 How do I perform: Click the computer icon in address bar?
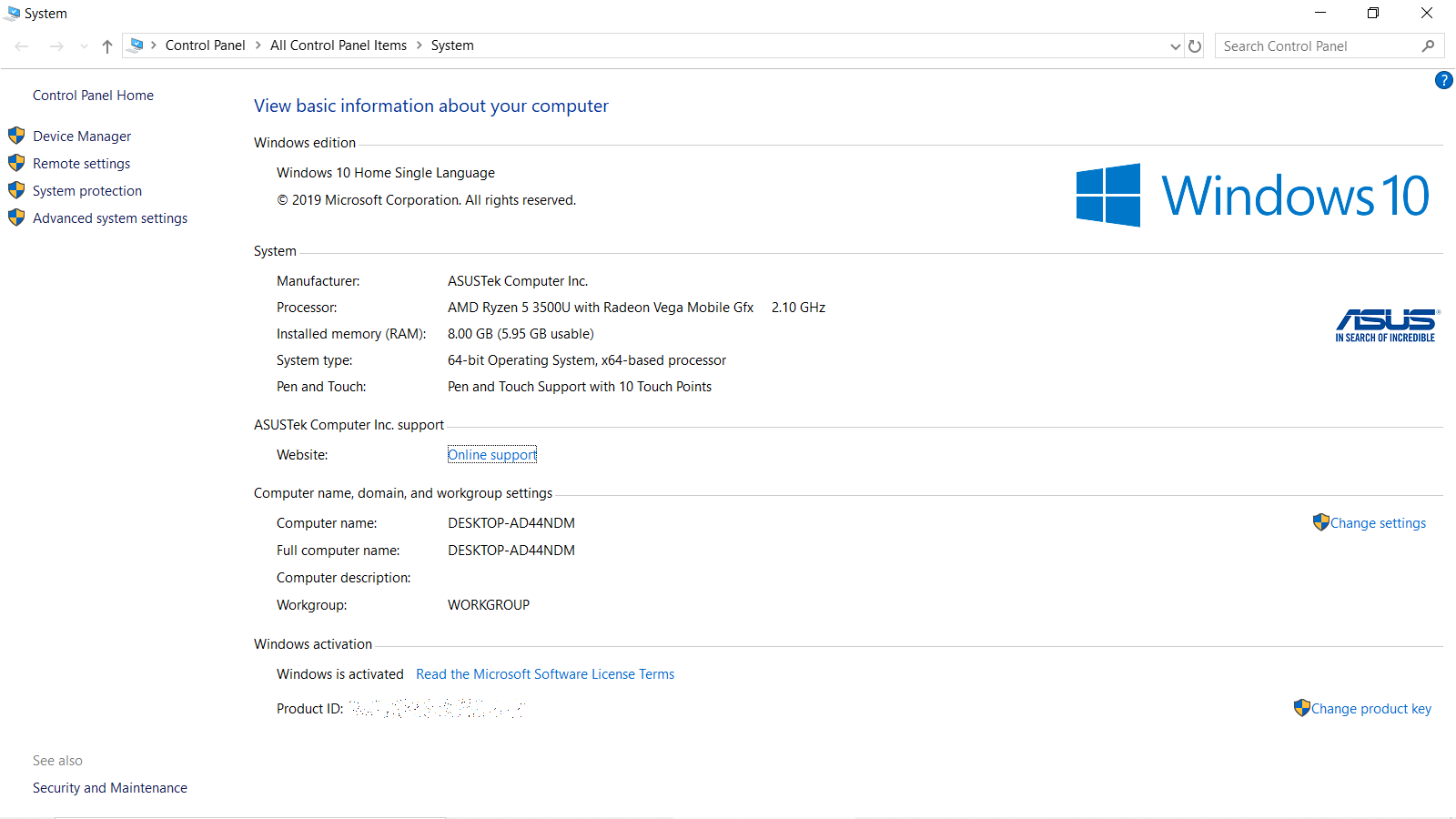[x=136, y=45]
